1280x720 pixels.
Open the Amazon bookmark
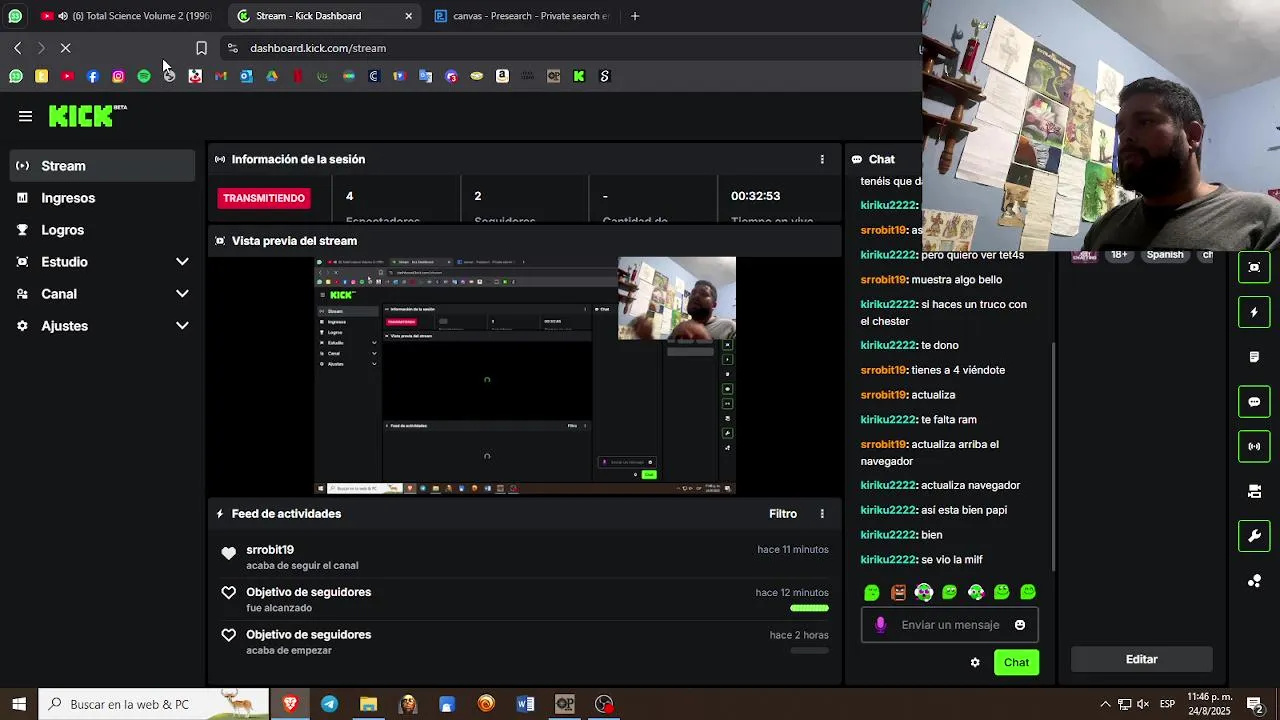[x=502, y=76]
